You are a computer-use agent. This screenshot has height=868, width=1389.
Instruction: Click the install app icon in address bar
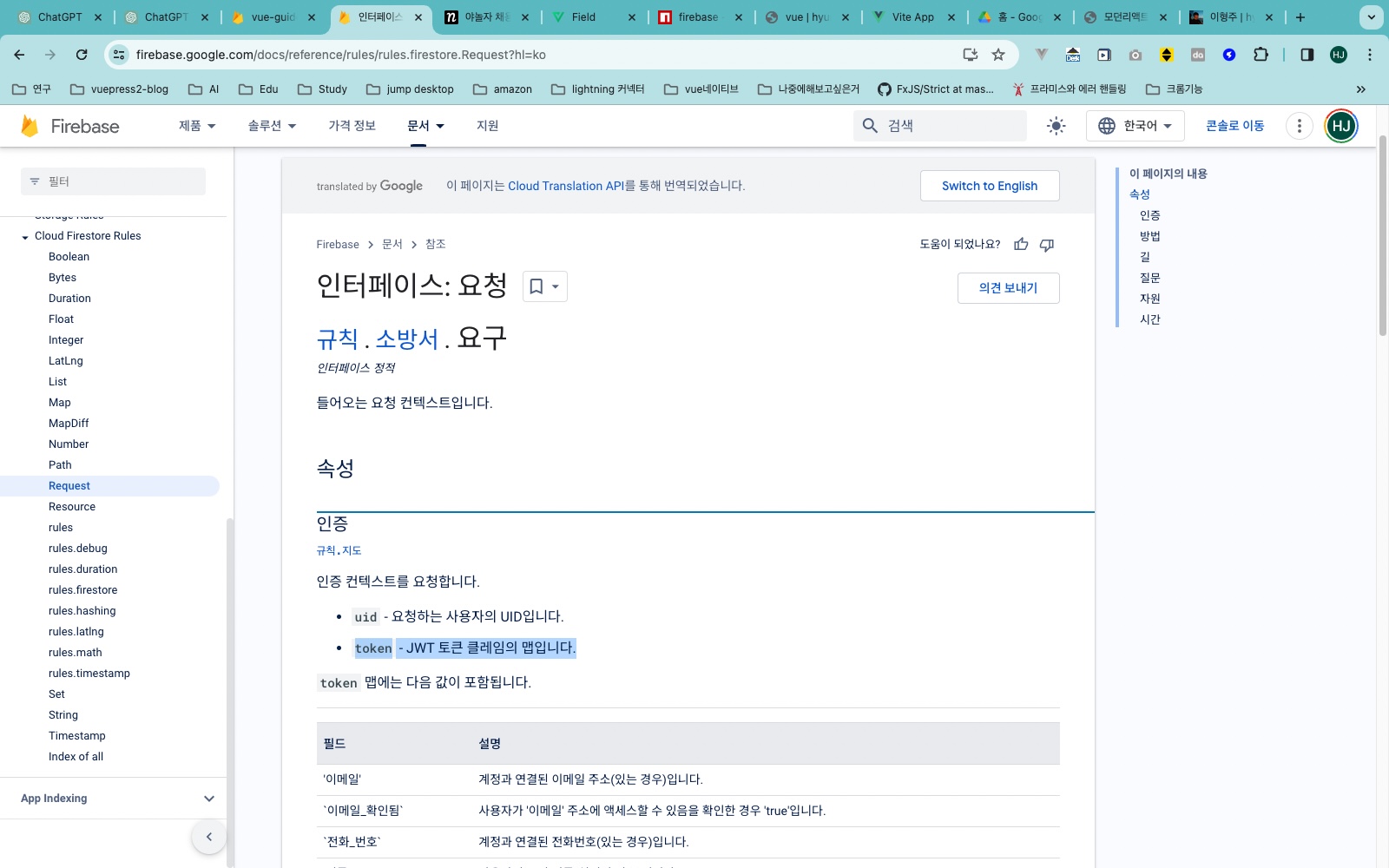971,55
